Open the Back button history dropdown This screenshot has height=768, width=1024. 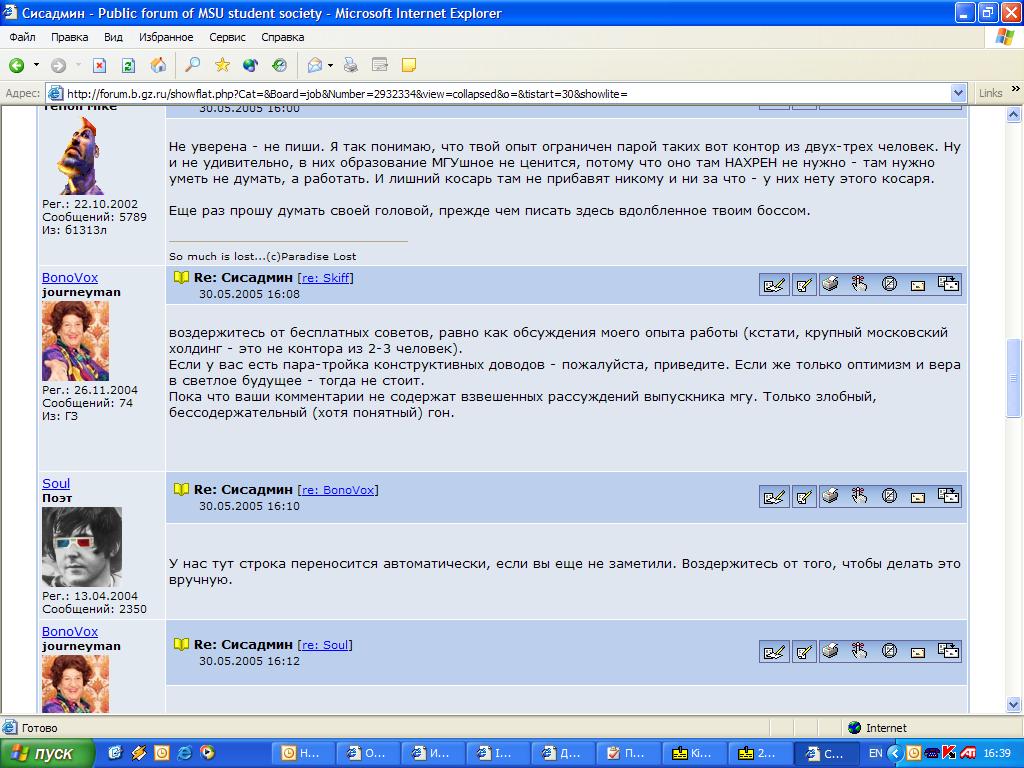pos(36,65)
